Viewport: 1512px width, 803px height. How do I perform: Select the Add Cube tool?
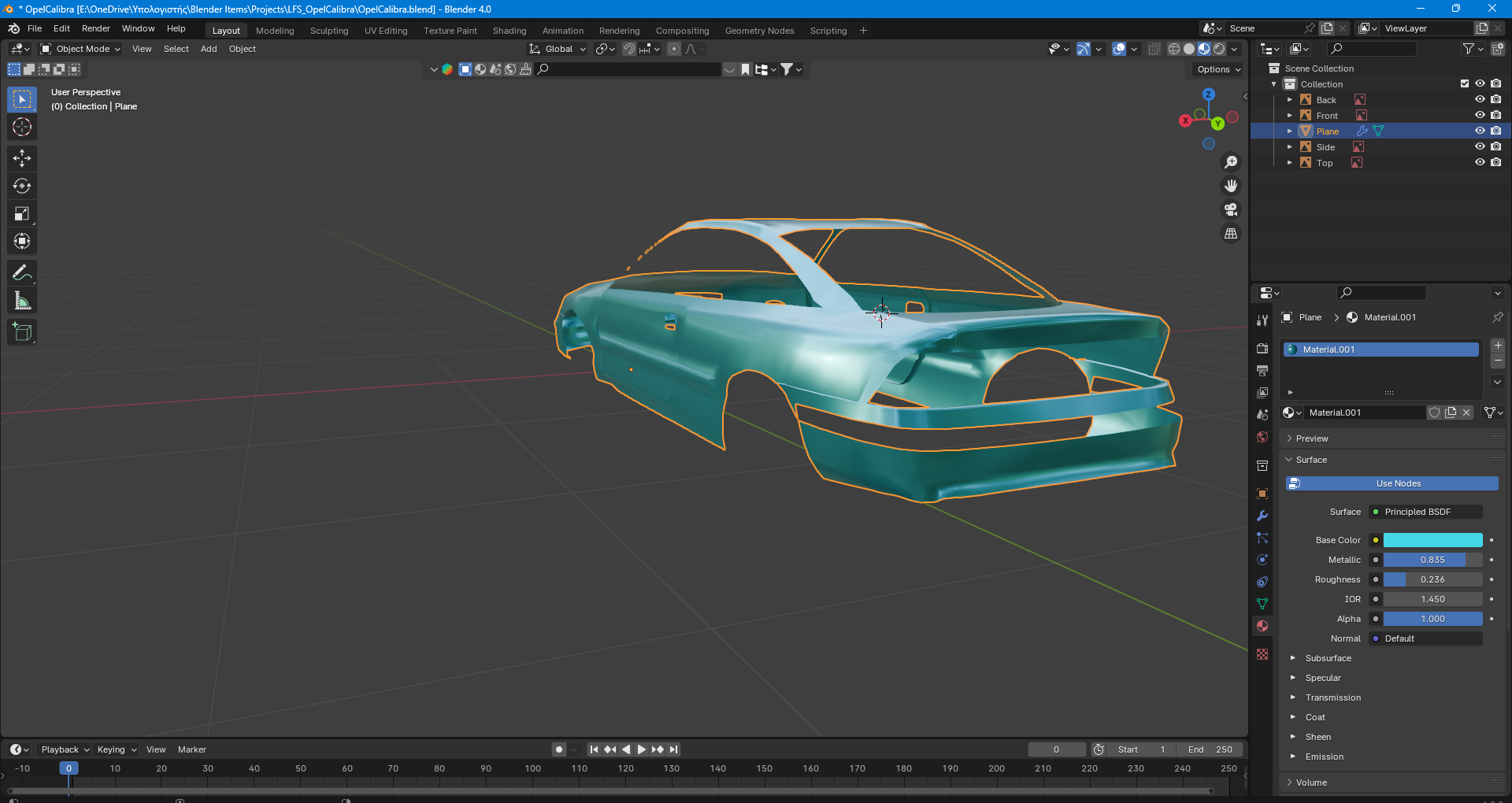pos(22,332)
